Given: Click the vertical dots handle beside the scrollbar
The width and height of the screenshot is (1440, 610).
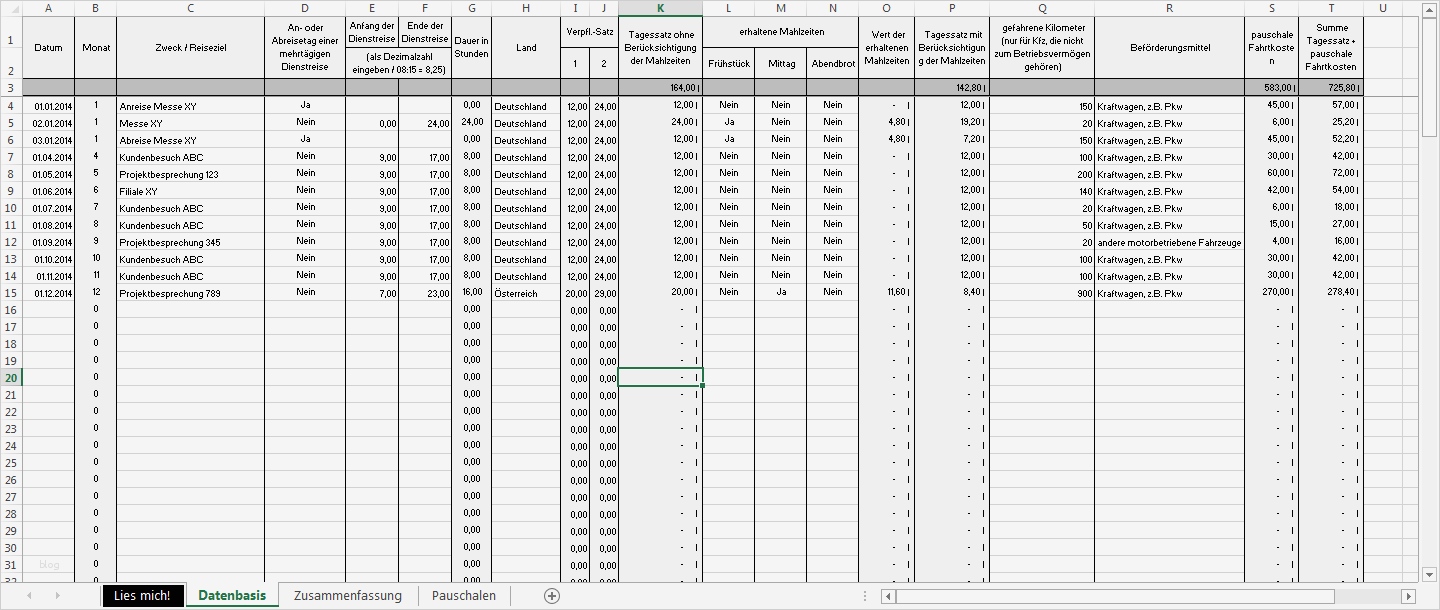Looking at the screenshot, I should [863, 595].
